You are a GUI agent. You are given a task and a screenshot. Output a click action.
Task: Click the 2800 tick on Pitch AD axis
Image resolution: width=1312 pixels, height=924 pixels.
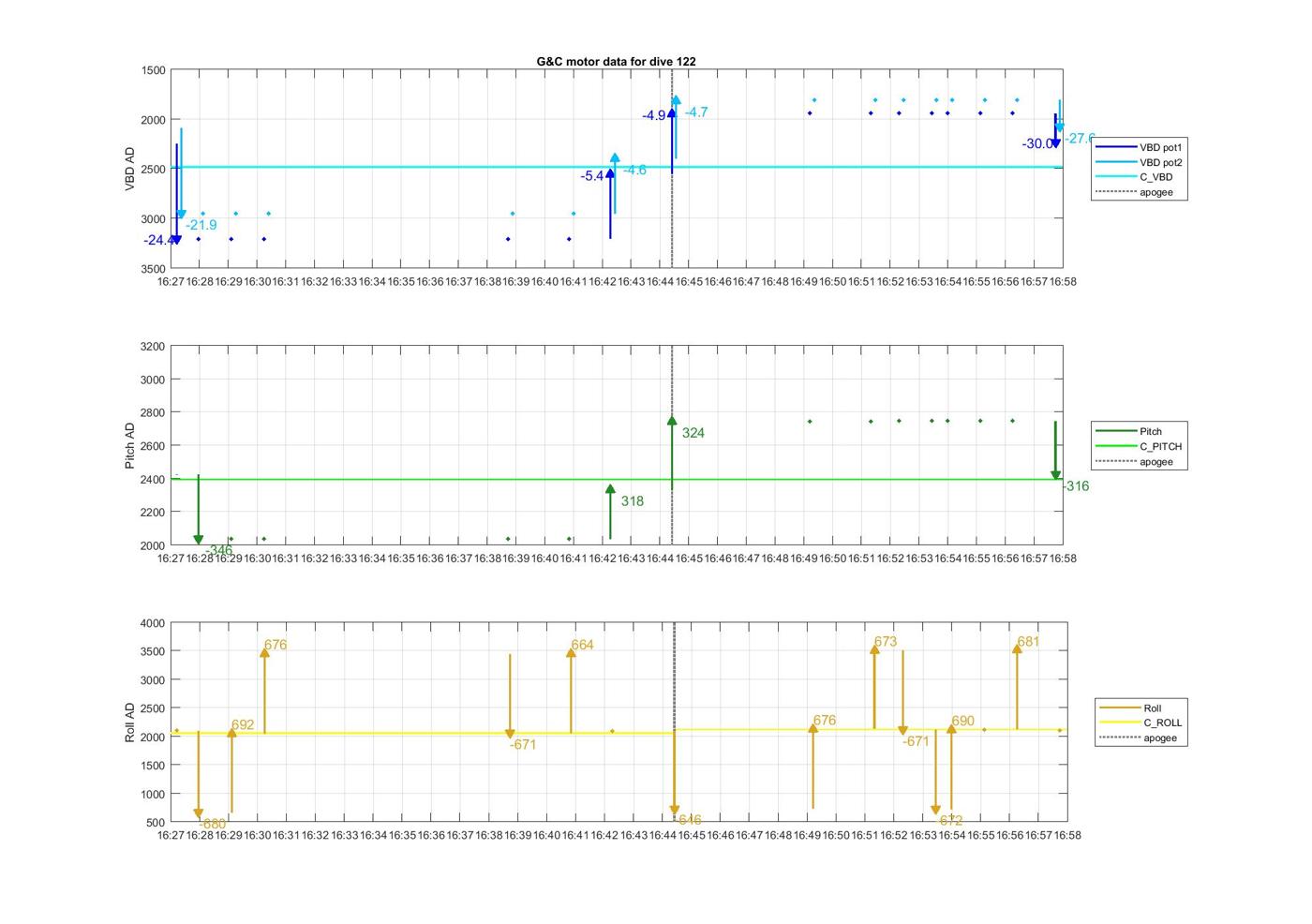tap(154, 413)
